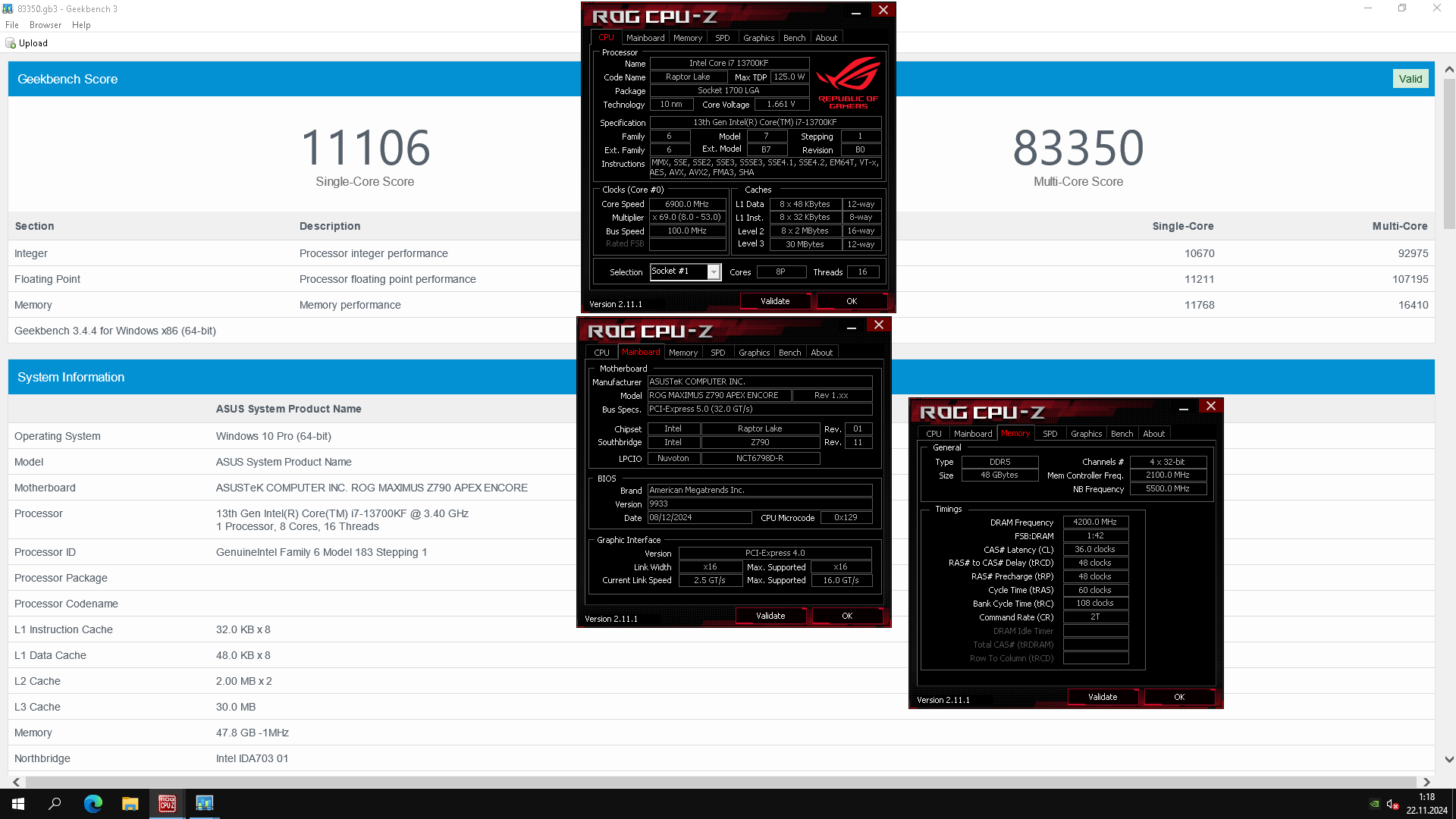1456x819 pixels.
Task: Open File Explorer from taskbar
Action: click(130, 804)
